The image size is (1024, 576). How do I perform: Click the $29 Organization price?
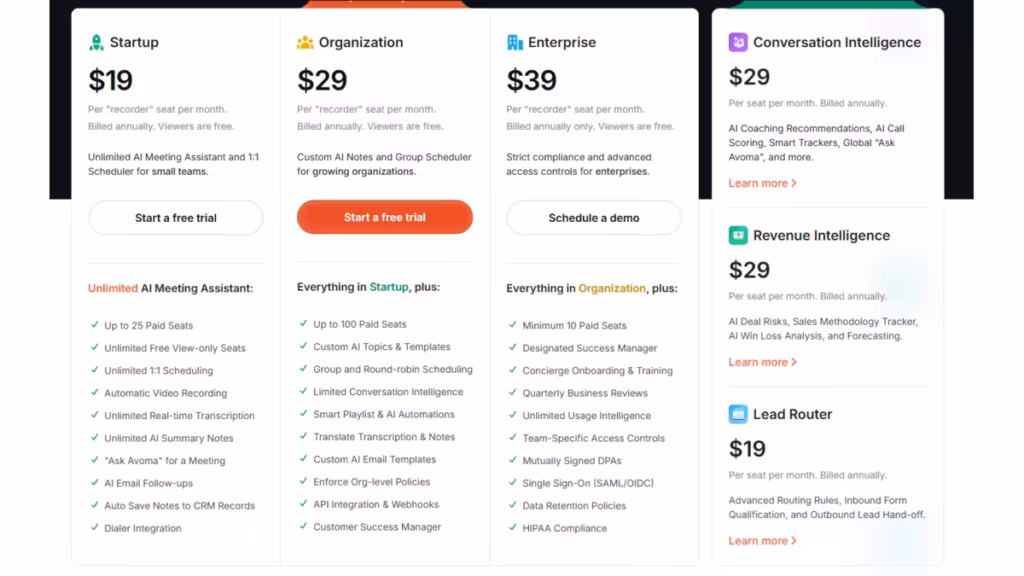[322, 80]
